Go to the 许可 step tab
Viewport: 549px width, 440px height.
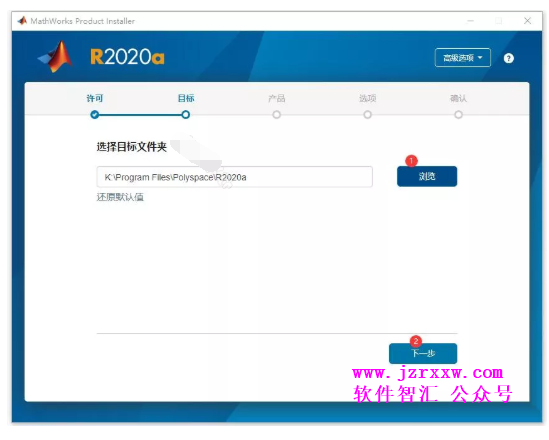tap(95, 98)
